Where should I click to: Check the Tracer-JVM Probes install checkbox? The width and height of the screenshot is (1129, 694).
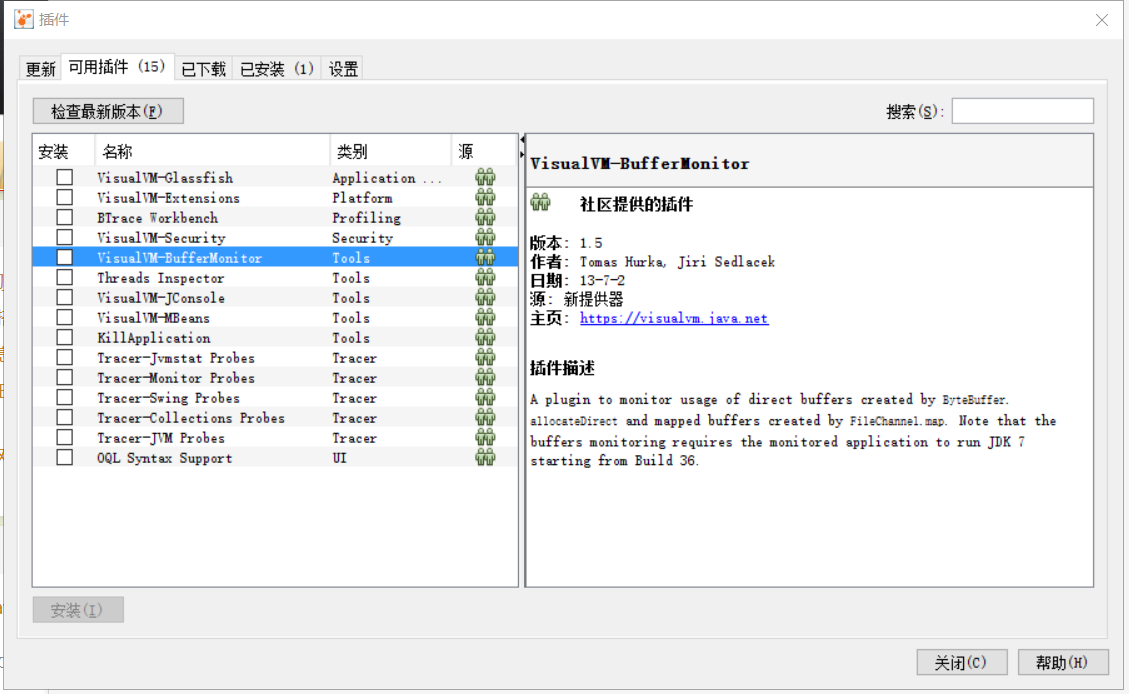tap(65, 438)
